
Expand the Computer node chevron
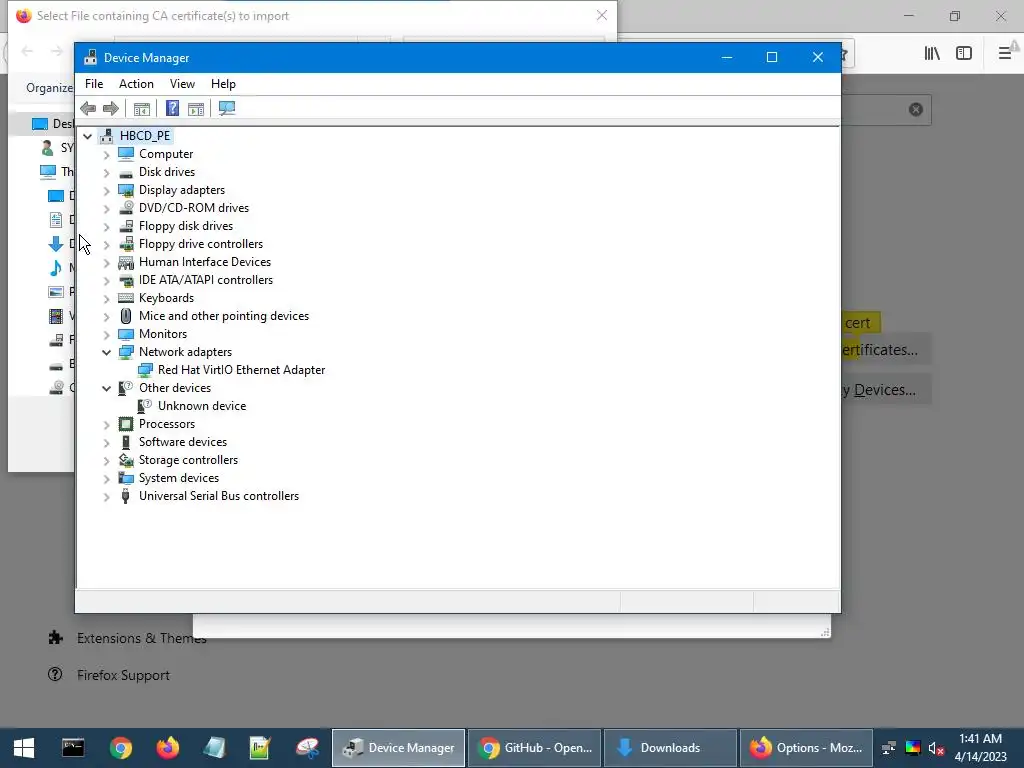coord(106,155)
